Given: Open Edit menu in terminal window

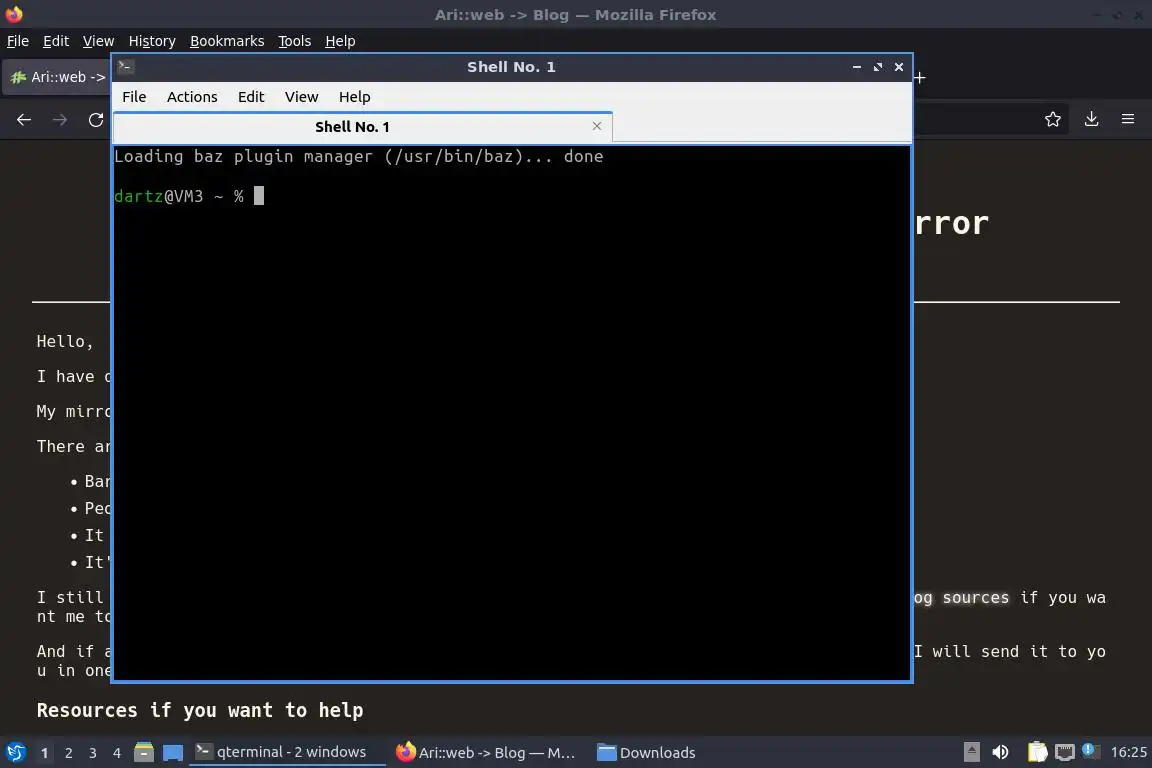Looking at the screenshot, I should coord(251,97).
